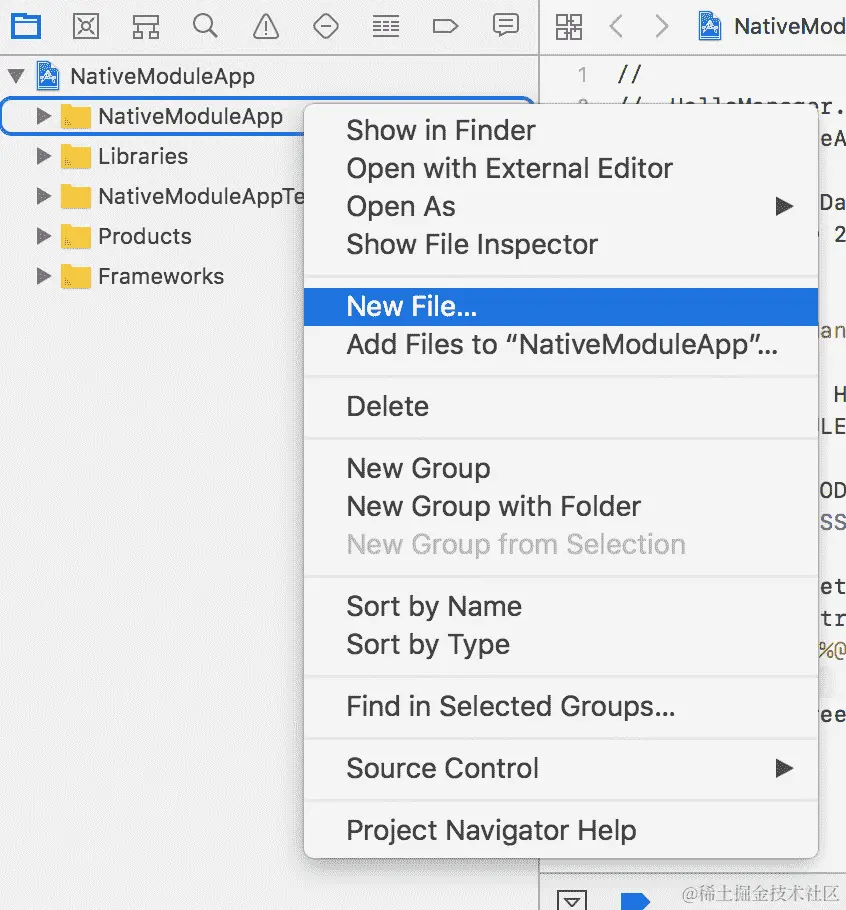Open the Open As submenu arrow
Image resolution: width=846 pixels, height=910 pixels.
click(x=784, y=206)
